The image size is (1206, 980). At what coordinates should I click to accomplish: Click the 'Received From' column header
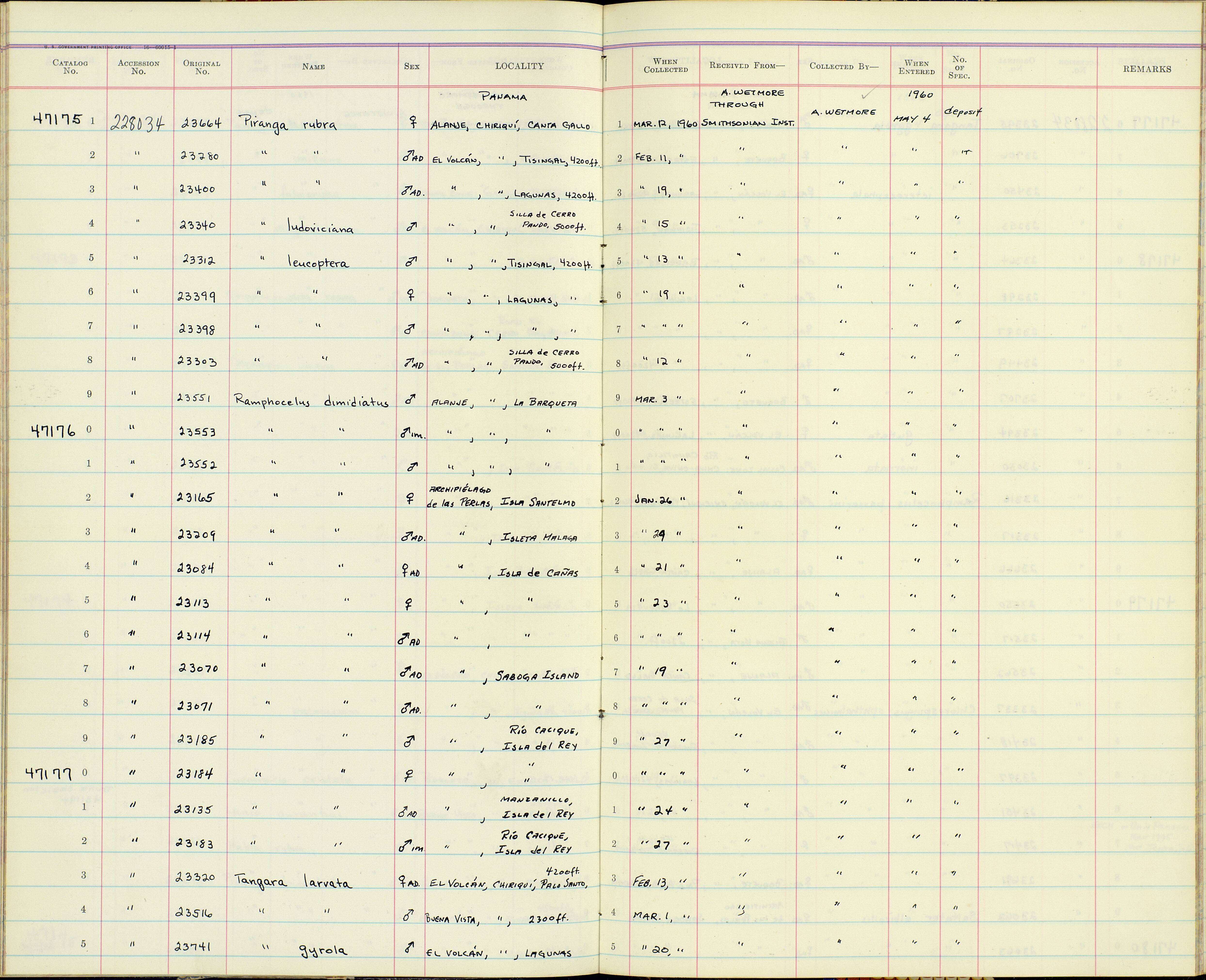(747, 65)
